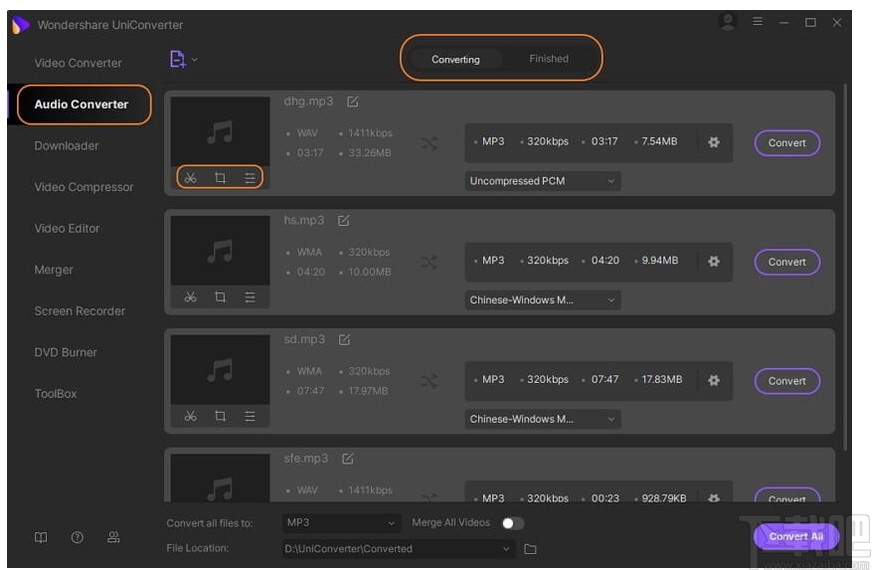Screen dimensions: 873x570
Task: Open the ToolBox section
Action: pyautogui.click(x=56, y=394)
